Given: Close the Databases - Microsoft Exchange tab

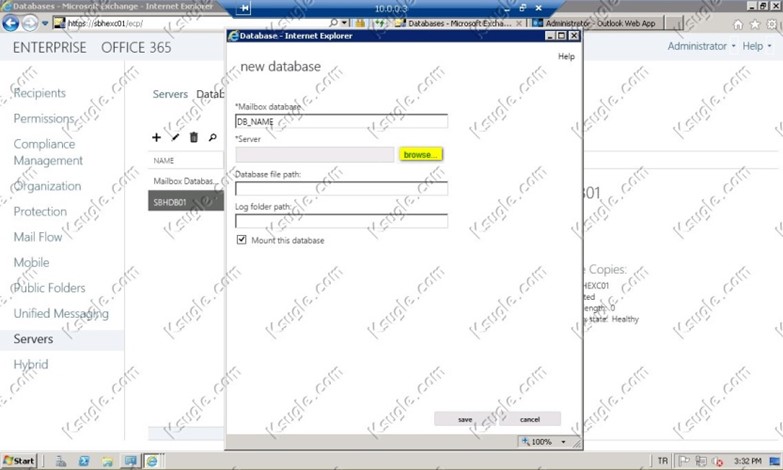Looking at the screenshot, I should [x=519, y=23].
